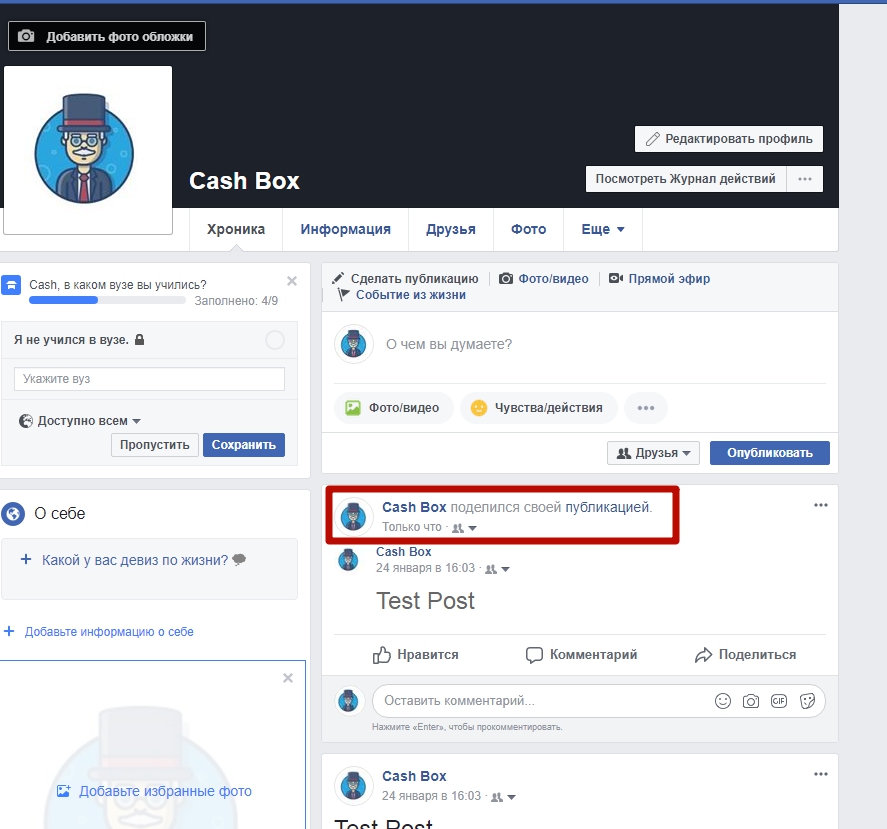
Task: Click the camera icon for cover photo
Action: pos(26,36)
